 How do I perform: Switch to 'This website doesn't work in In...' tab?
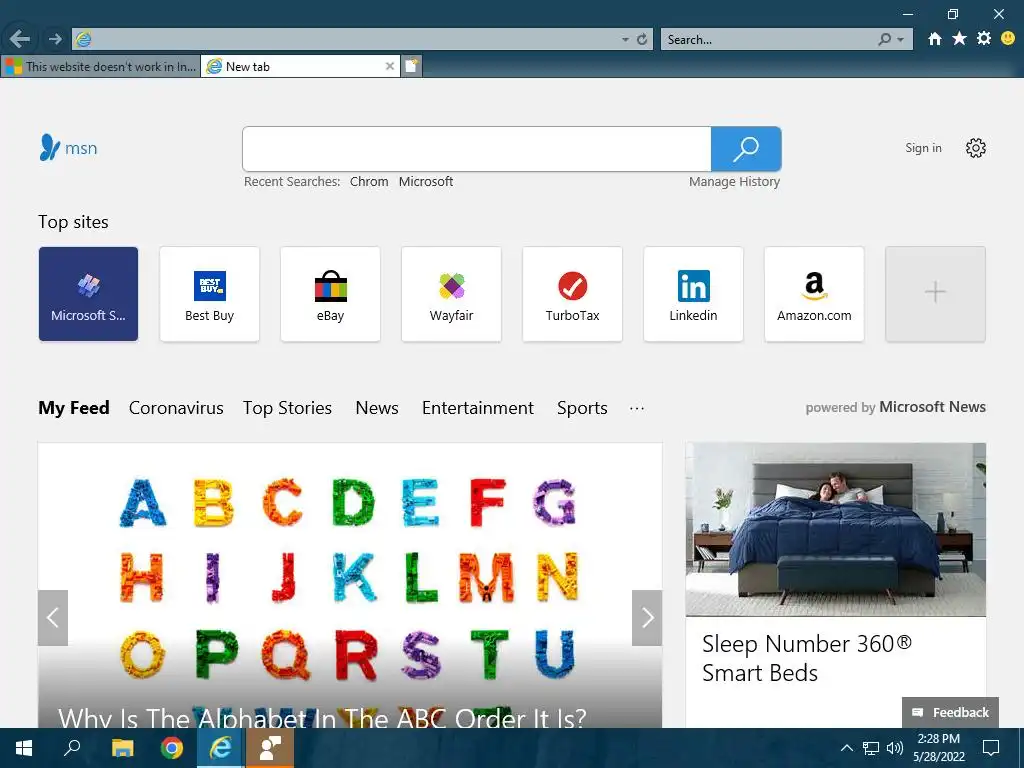click(x=101, y=66)
